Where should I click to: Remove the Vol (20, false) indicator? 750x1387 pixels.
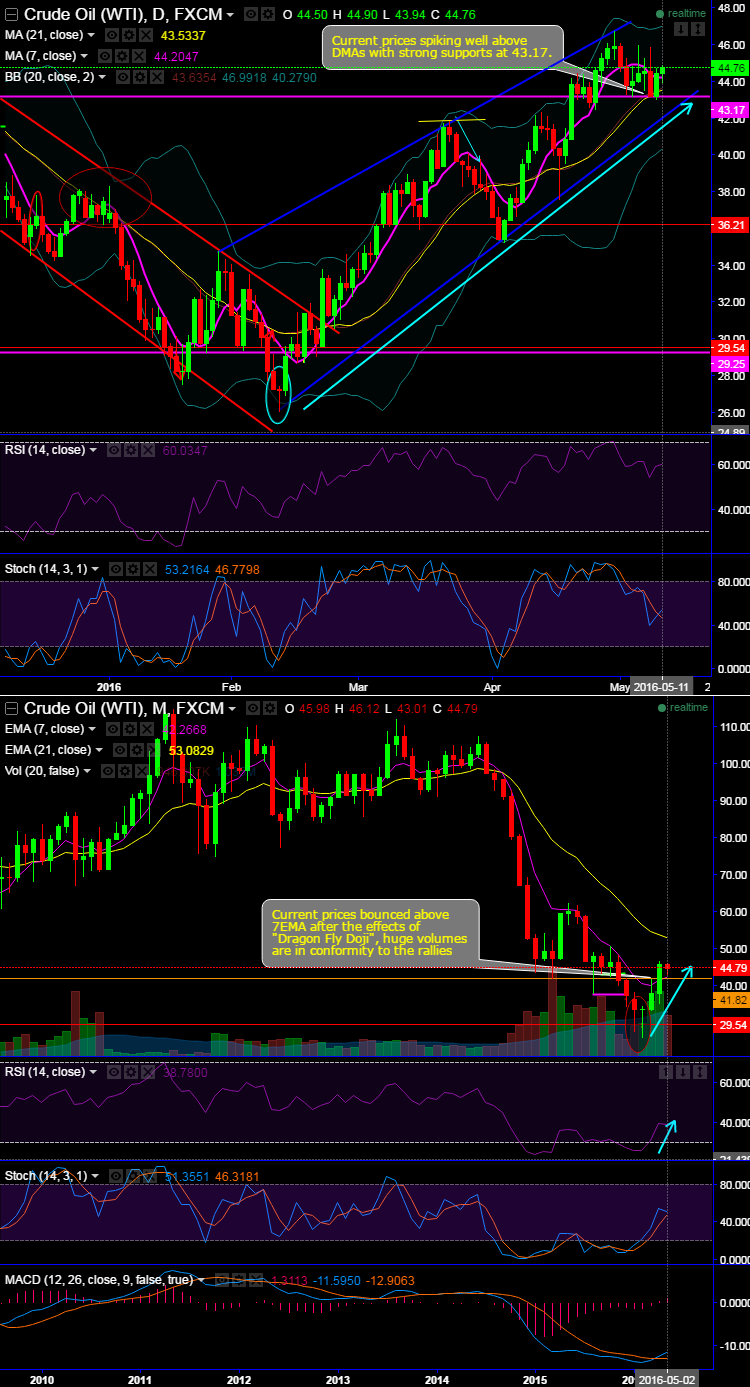pyautogui.click(x=141, y=771)
